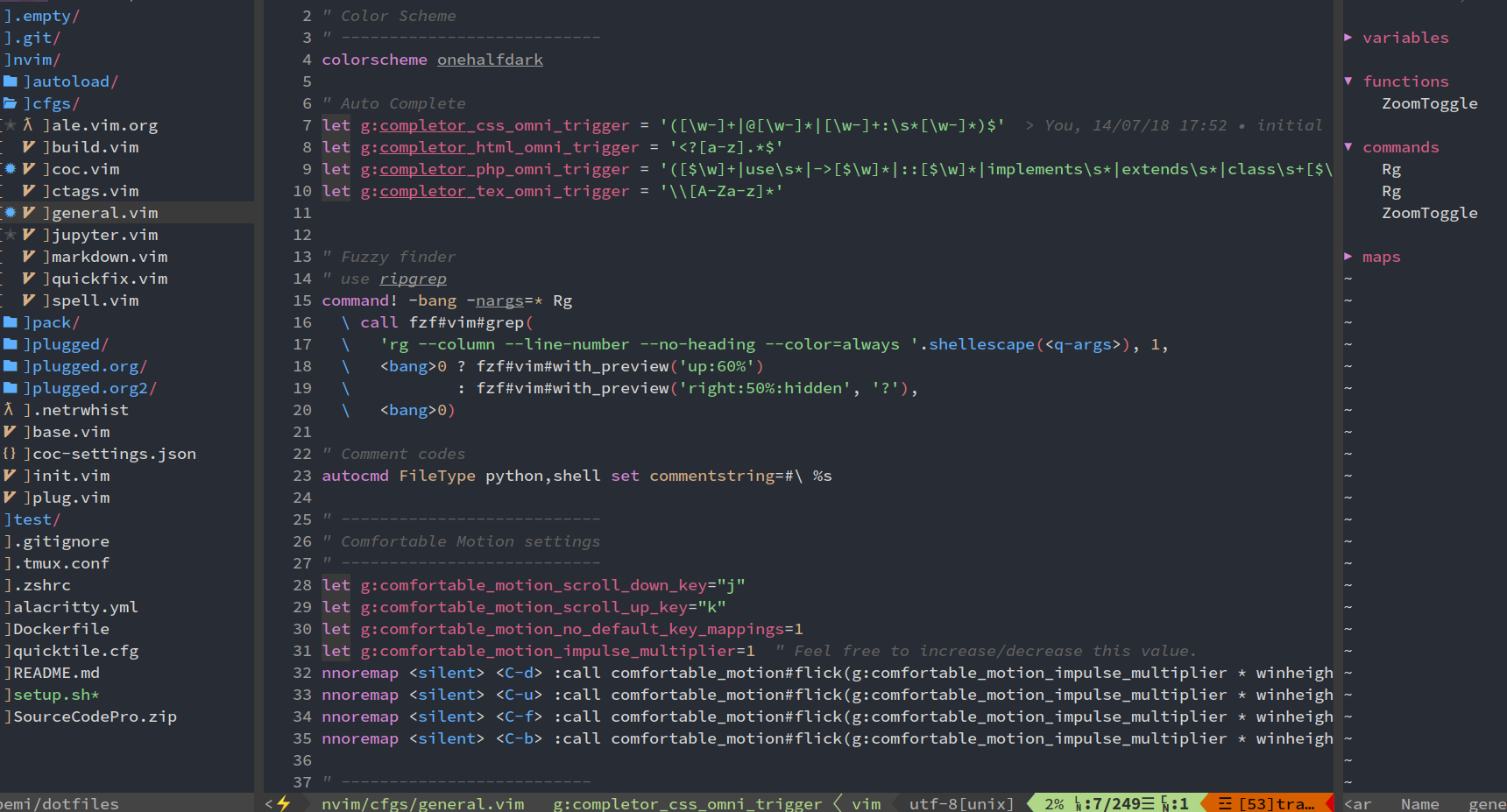Click the orange trailing warning in statusline
The image size is (1507, 812).
1267,803
